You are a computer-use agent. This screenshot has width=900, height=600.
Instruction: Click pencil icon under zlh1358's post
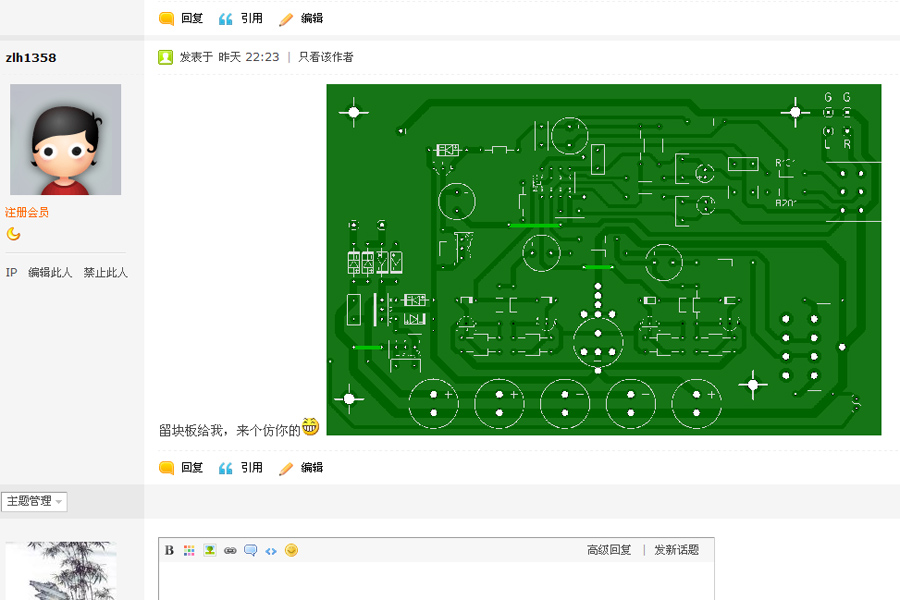286,469
